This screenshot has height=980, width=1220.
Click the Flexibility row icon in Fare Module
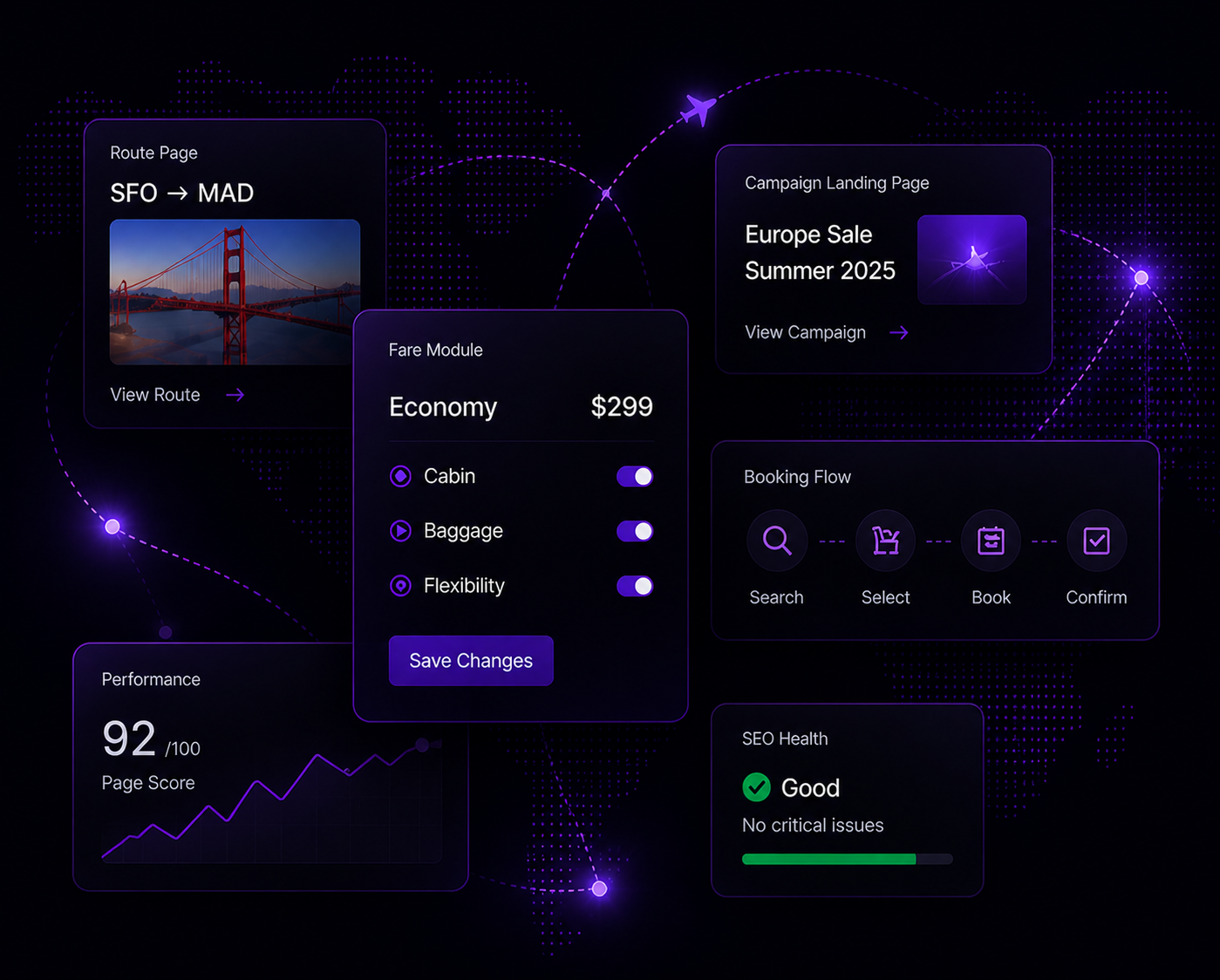(x=400, y=586)
